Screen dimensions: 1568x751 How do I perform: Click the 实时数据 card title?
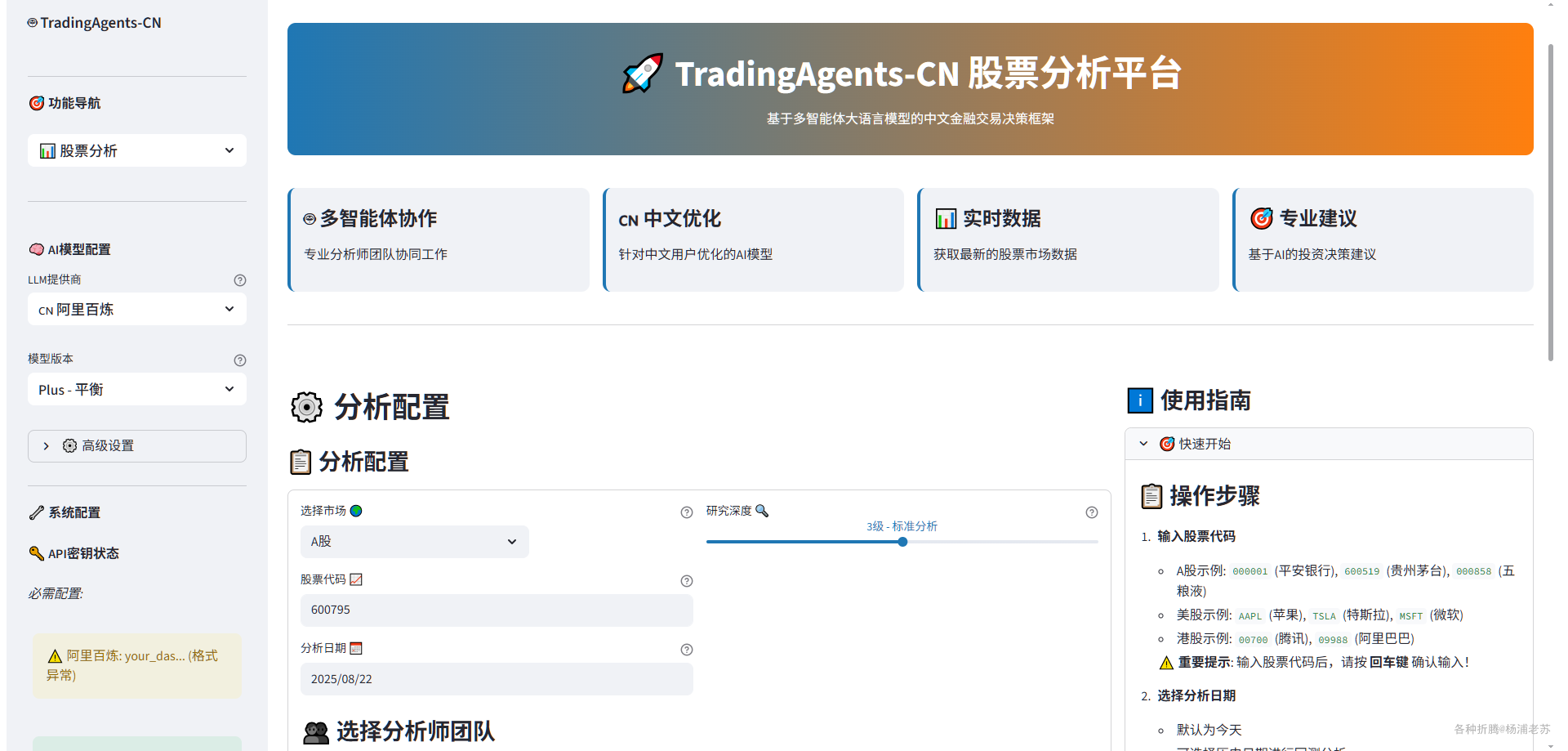pos(1002,219)
